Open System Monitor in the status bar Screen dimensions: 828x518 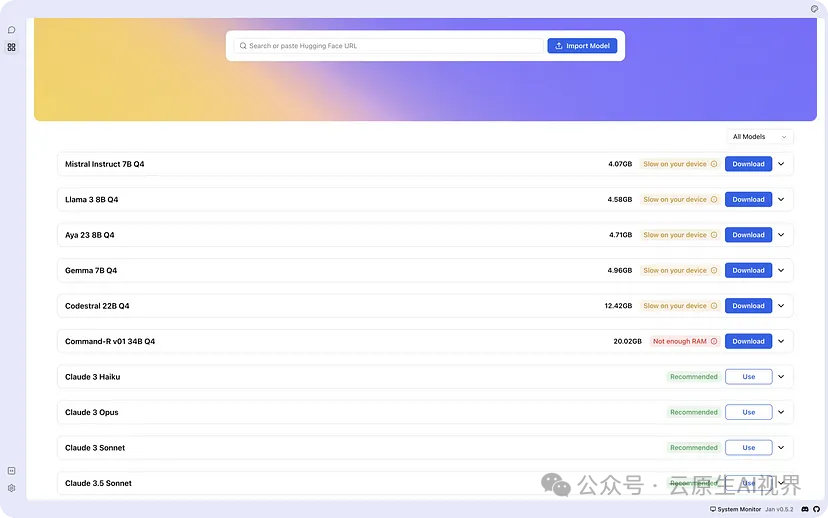point(735,509)
